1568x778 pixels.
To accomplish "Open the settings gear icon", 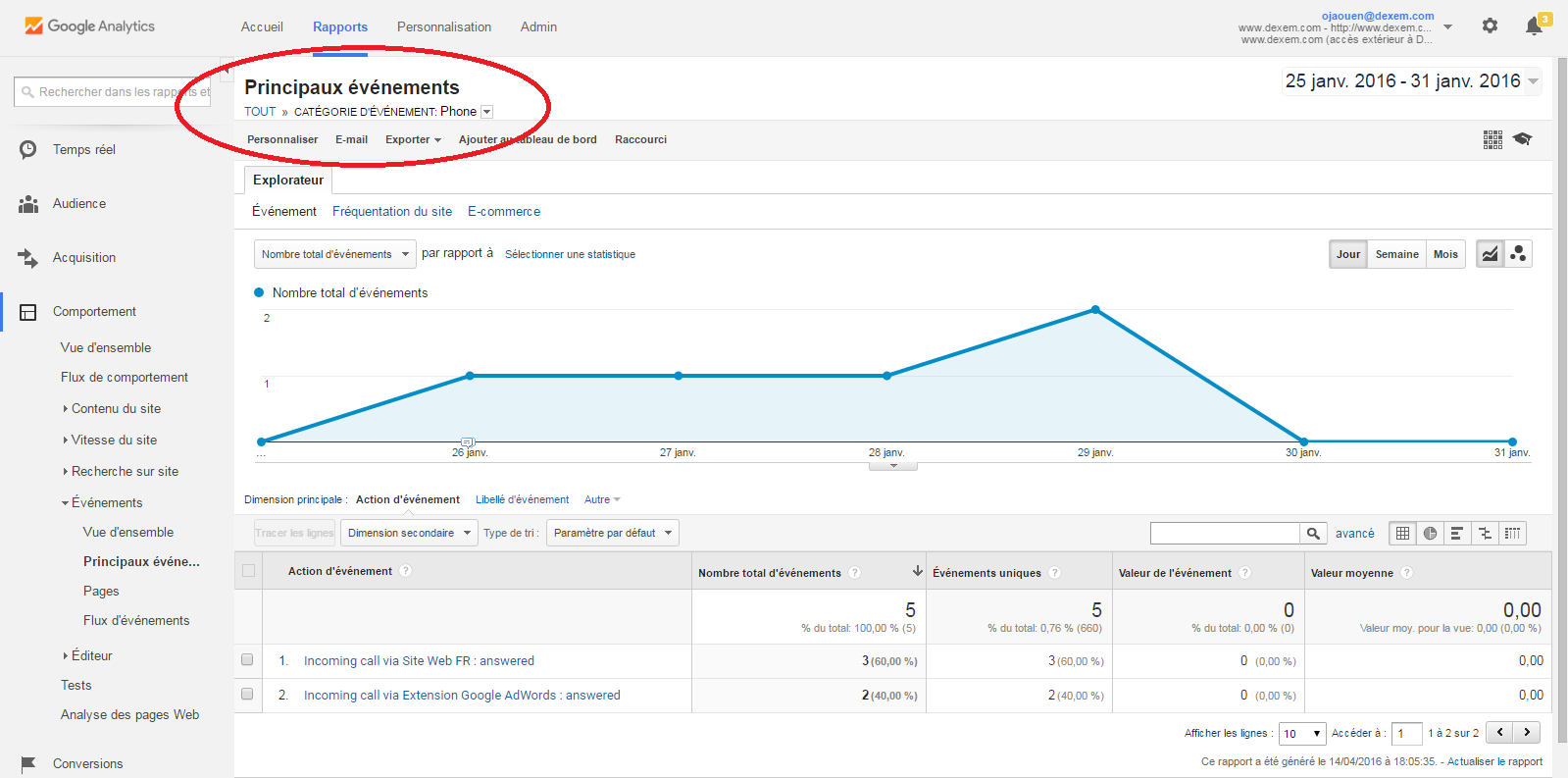I will click(x=1490, y=26).
